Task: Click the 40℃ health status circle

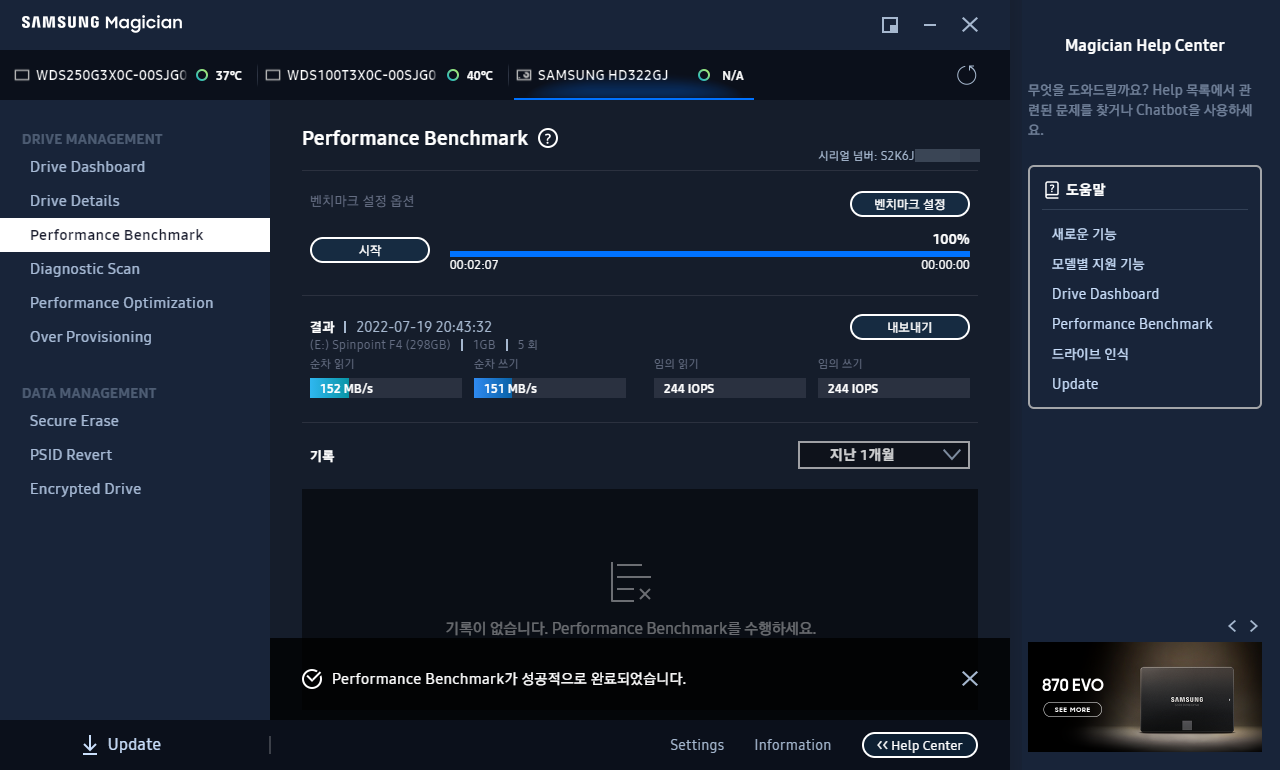Action: pos(453,75)
